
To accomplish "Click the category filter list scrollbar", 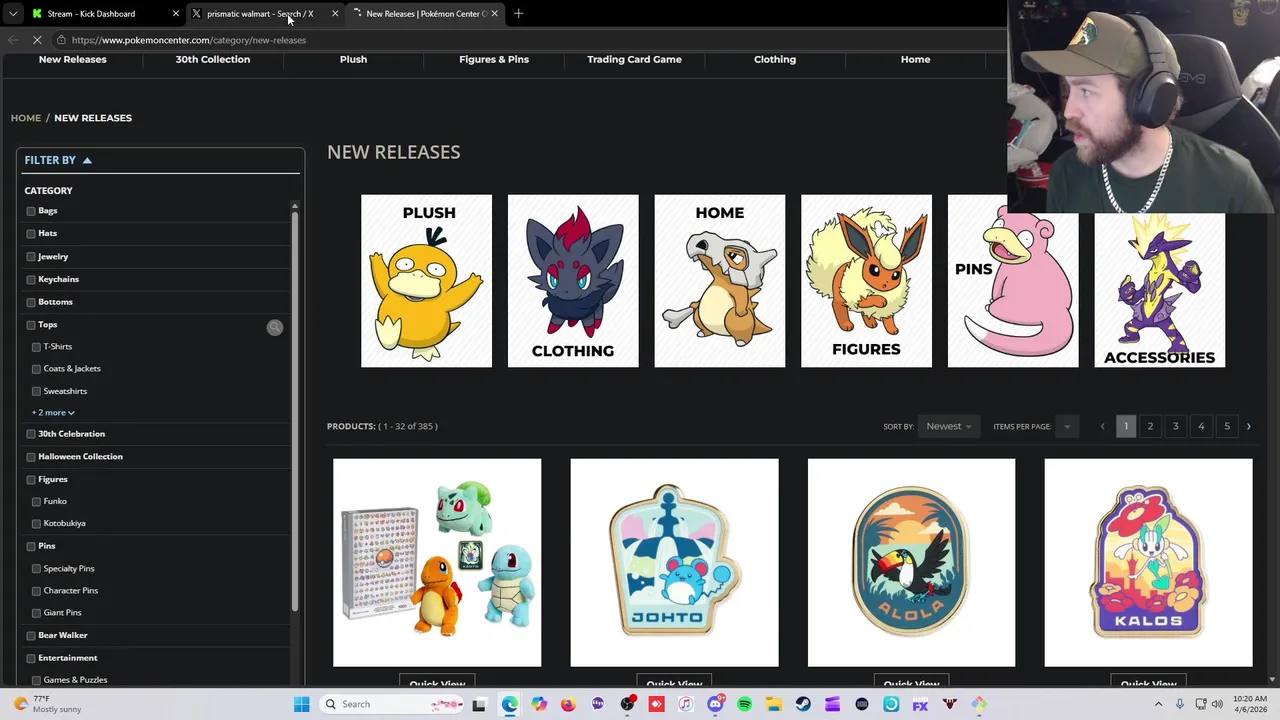I will [x=294, y=410].
